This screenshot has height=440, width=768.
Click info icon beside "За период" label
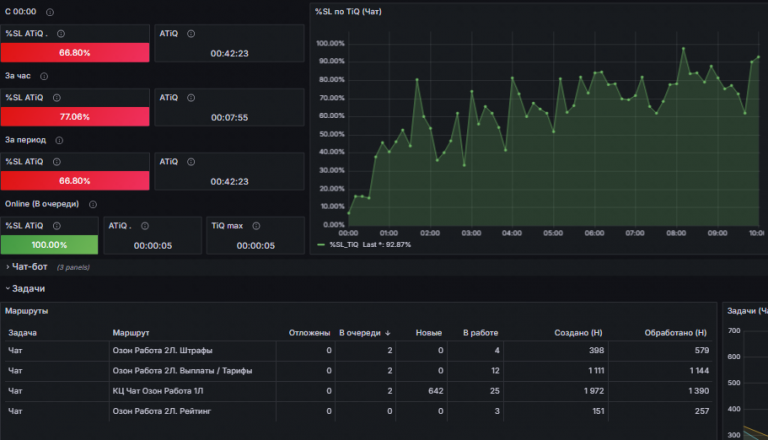point(59,140)
